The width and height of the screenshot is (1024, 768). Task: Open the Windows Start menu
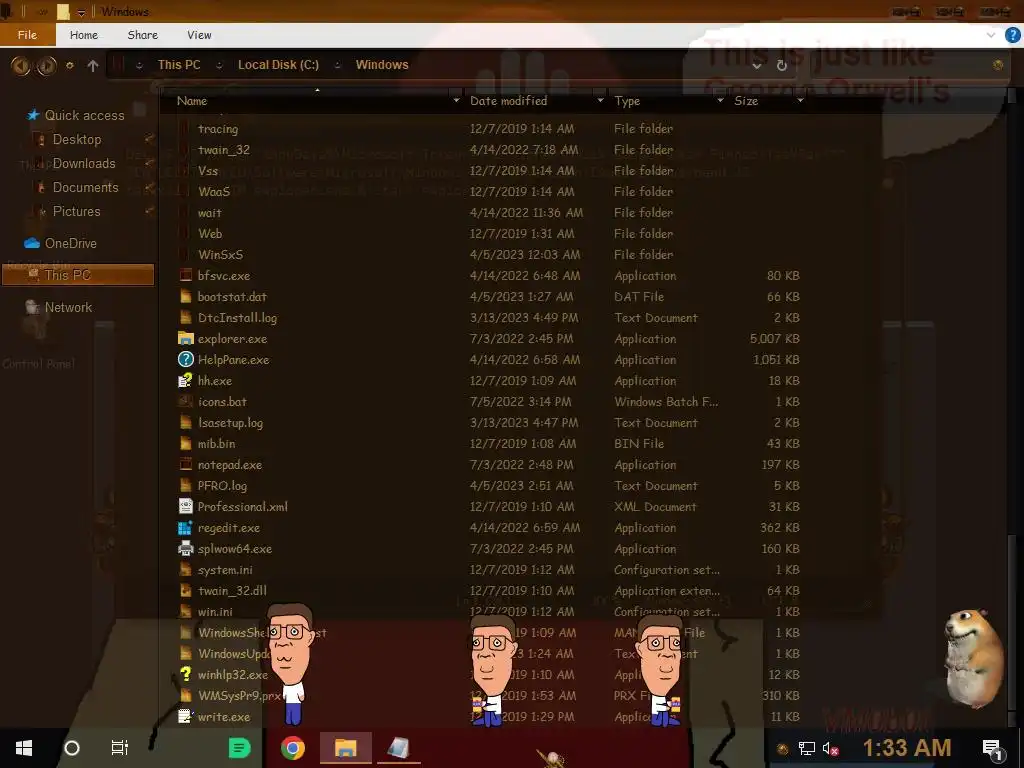click(24, 748)
